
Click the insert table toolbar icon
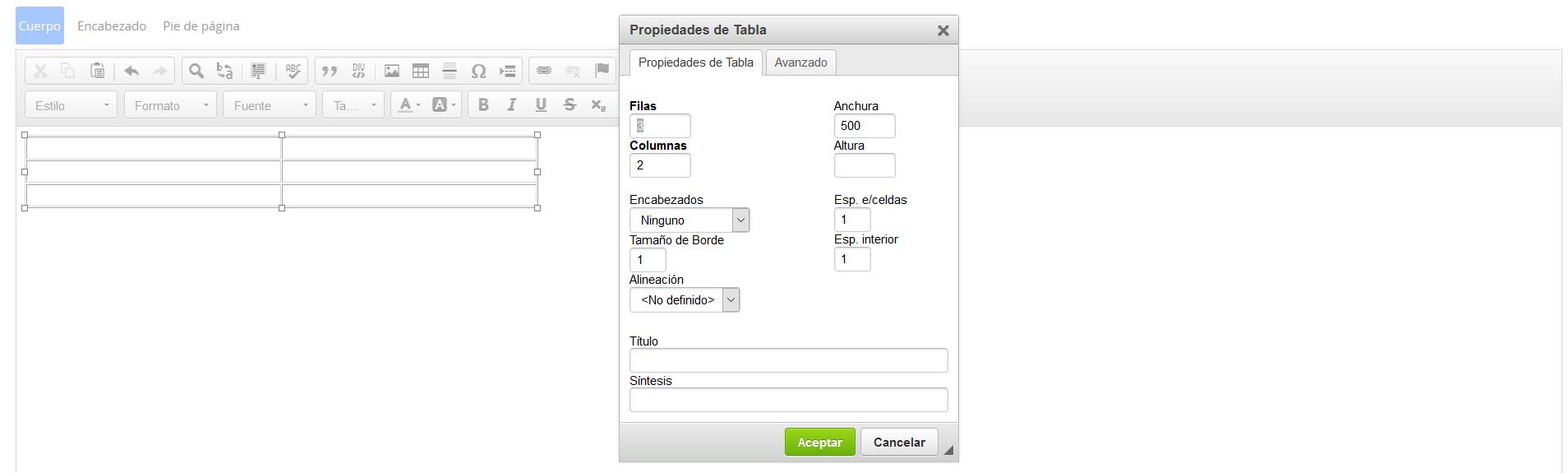(421, 71)
